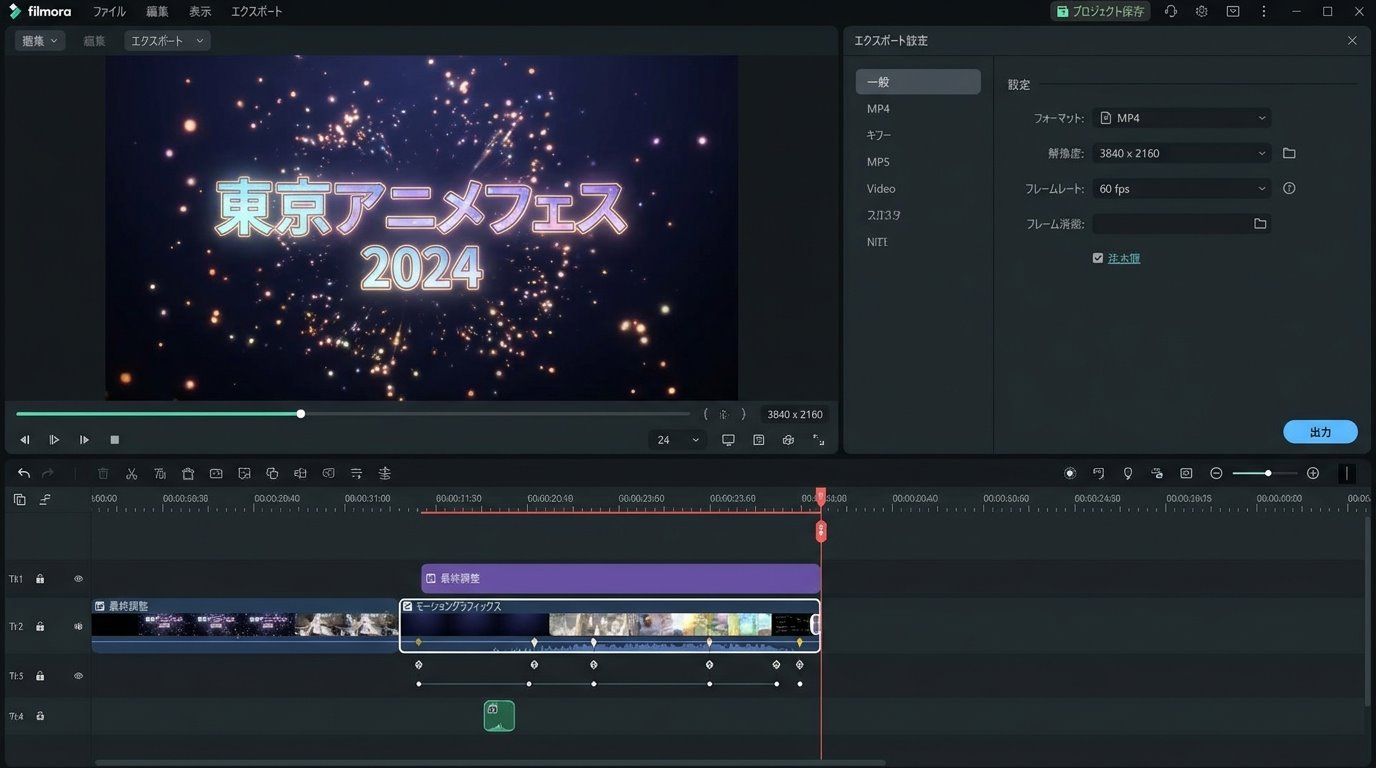Open the resolution 3840 x 2160 dropdown
Viewport: 1376px width, 768px height.
(x=1181, y=153)
